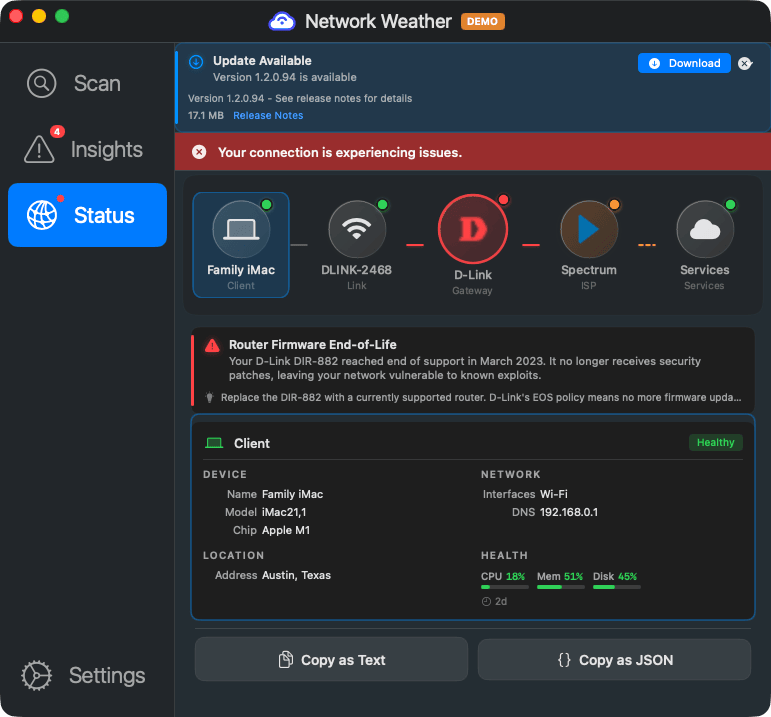Click the Mem 51% usage bar
771x717 pixels.
click(x=561, y=587)
